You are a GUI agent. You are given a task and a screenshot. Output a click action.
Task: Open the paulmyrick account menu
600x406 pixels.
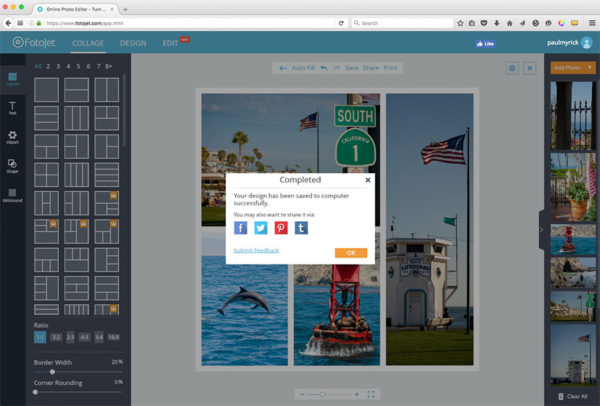click(570, 42)
